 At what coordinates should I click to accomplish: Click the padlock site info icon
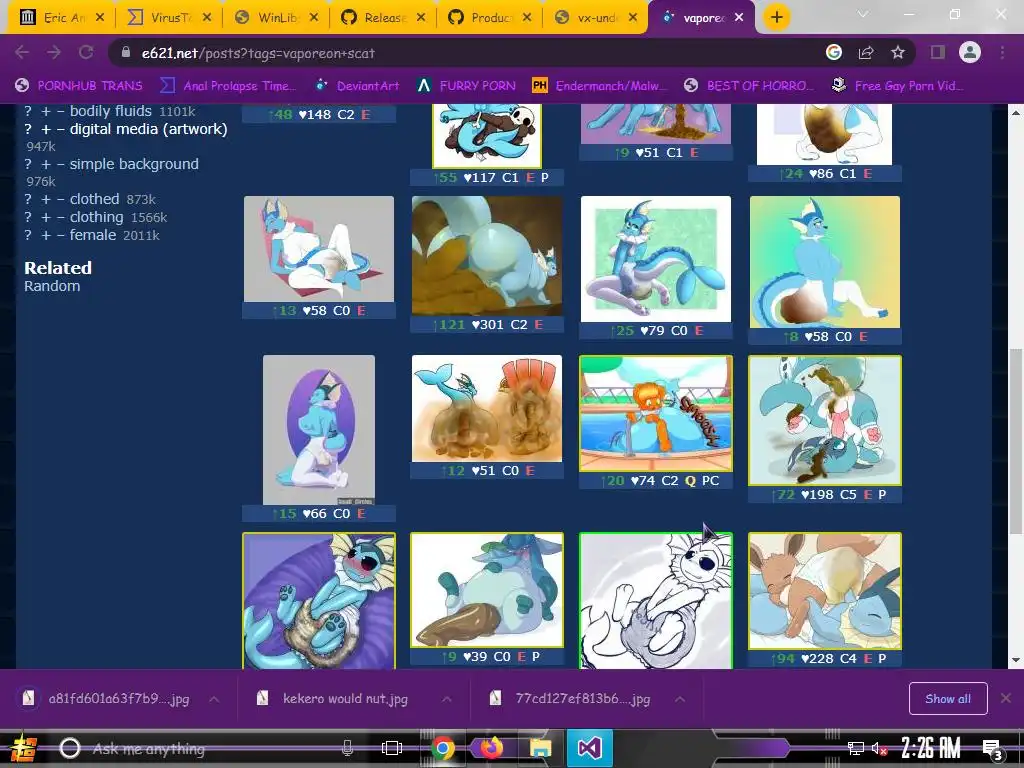pyautogui.click(x=126, y=52)
